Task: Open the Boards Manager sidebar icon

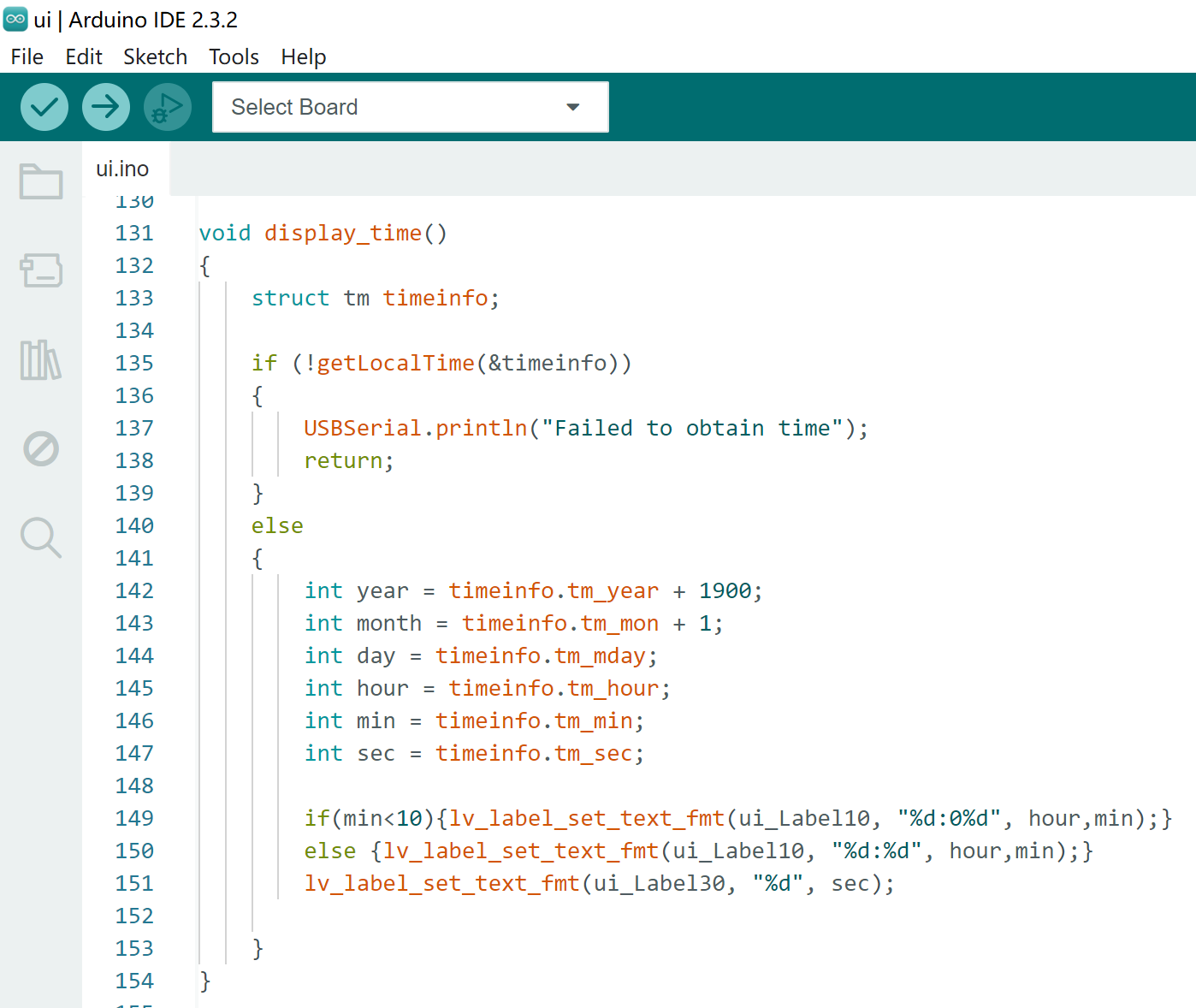Action: 41,270
